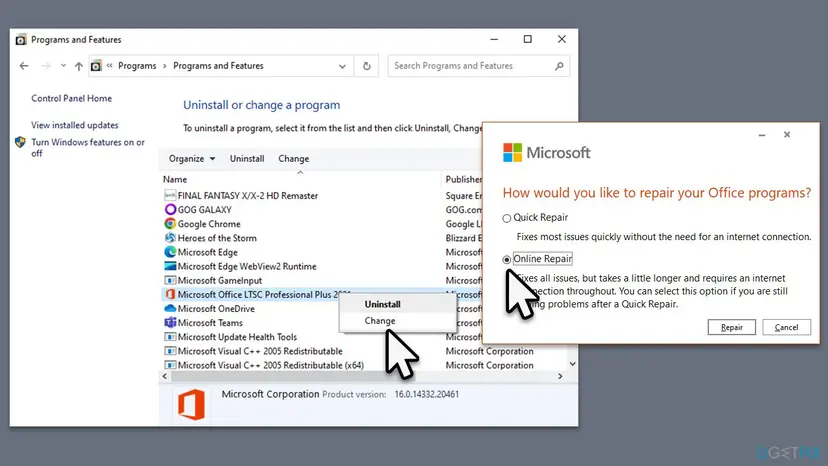Viewport: 828px width, 466px height.
Task: Minimize the Office repair dialog
Action: 761,135
